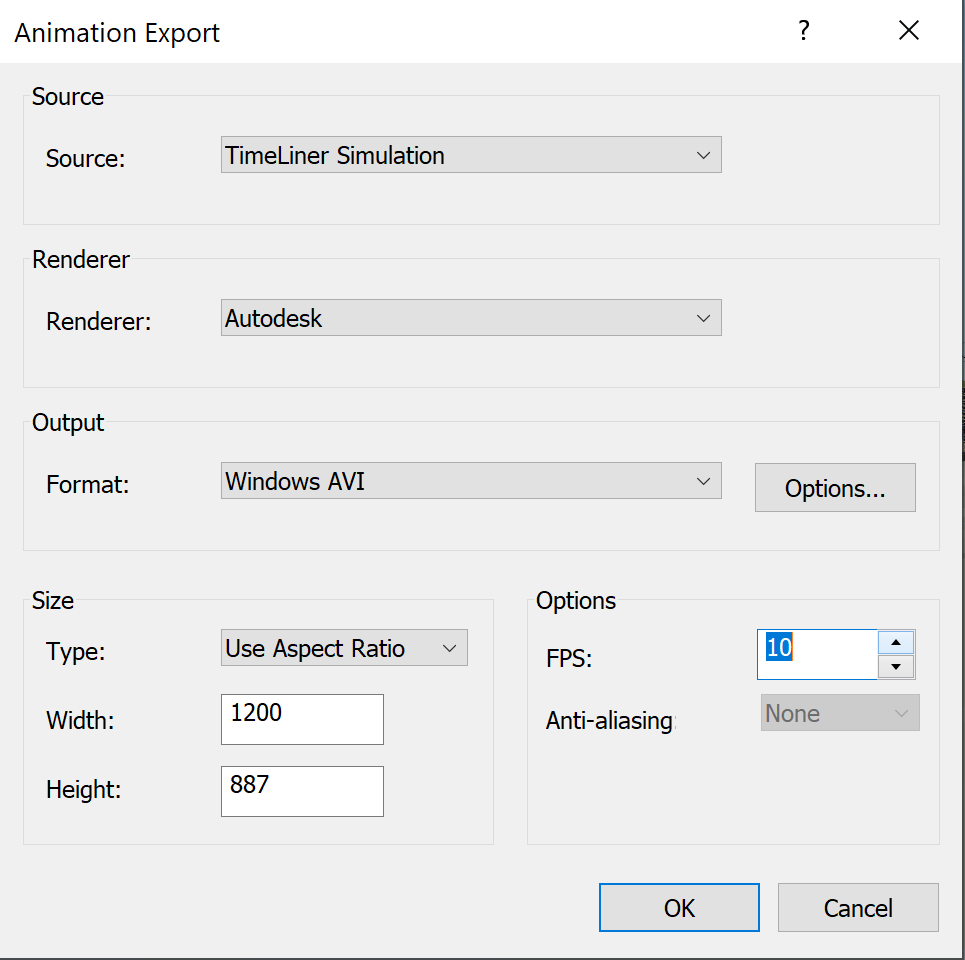965x960 pixels.
Task: Decrease FPS using the down spinner arrow
Action: click(x=896, y=666)
